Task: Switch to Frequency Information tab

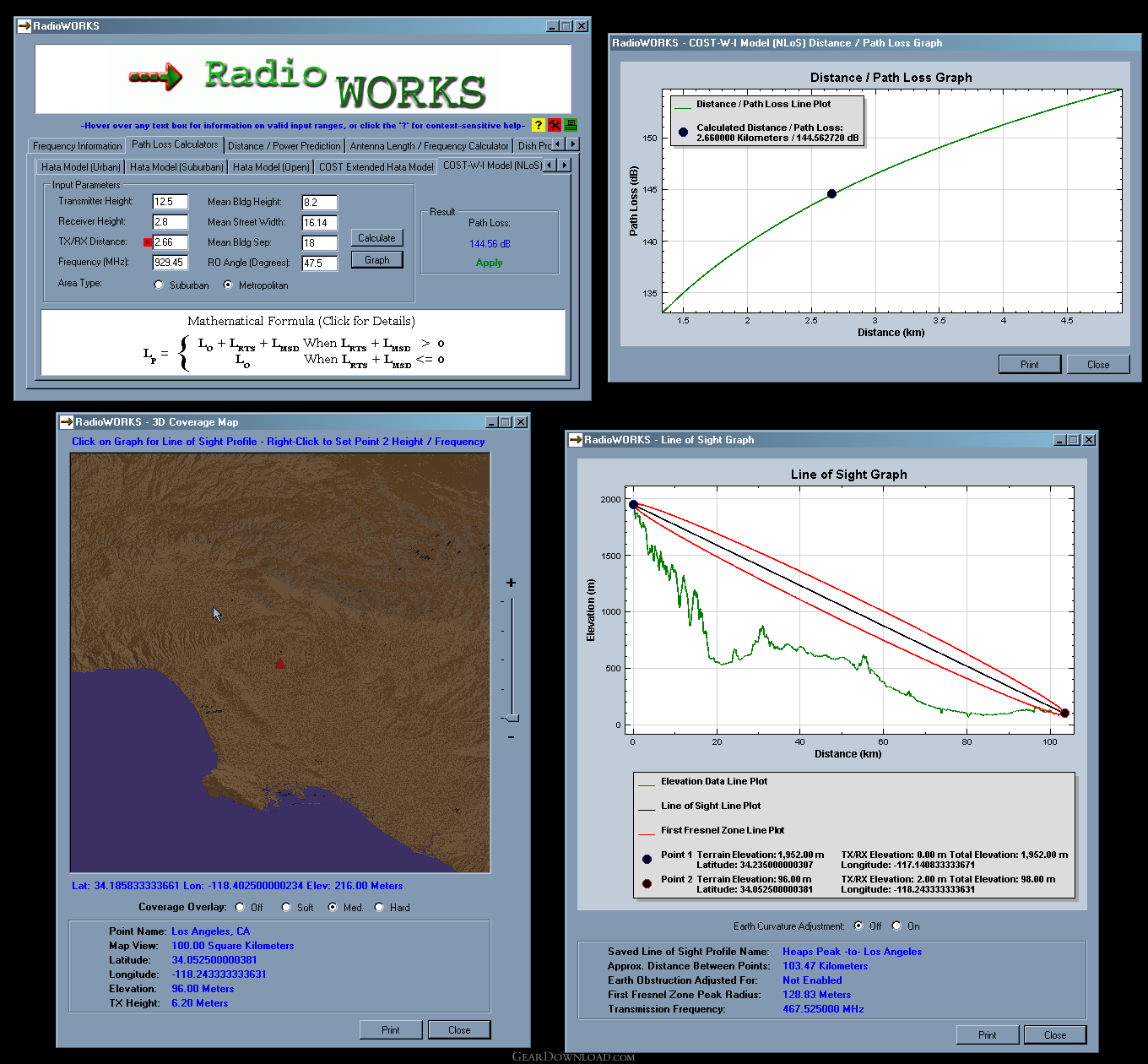Action: pos(77,146)
